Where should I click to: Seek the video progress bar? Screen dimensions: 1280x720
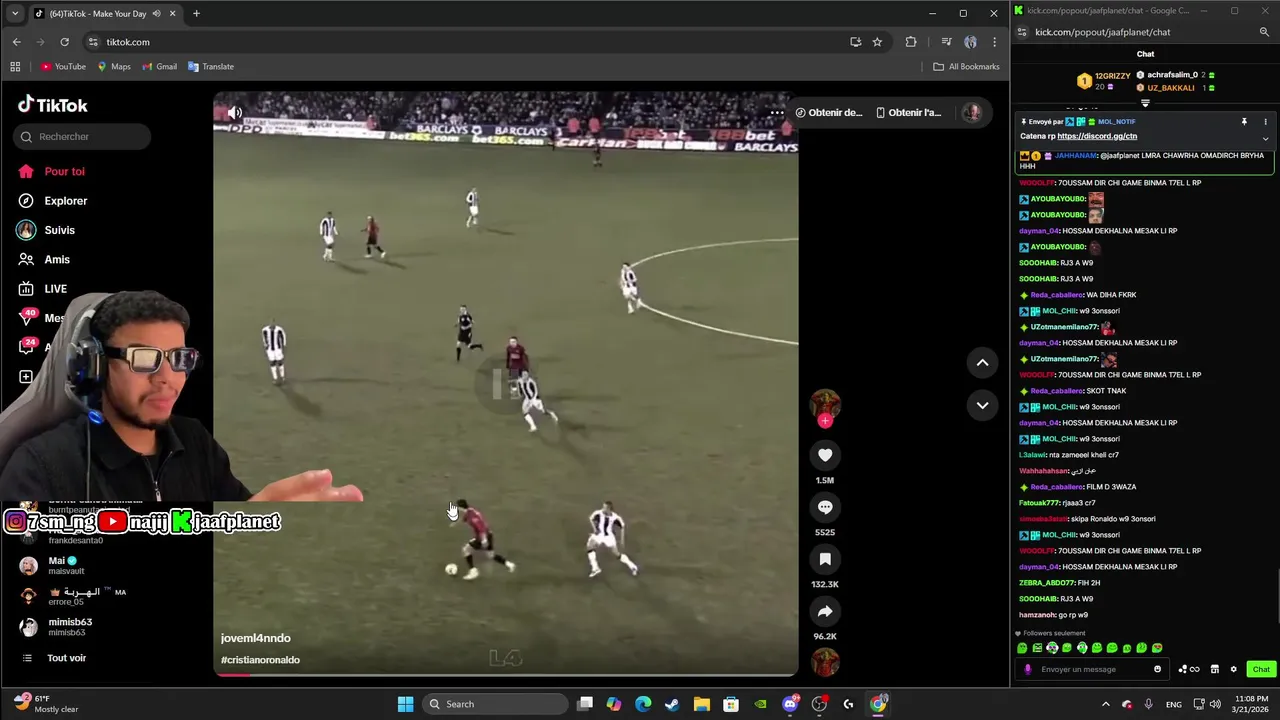point(506,674)
